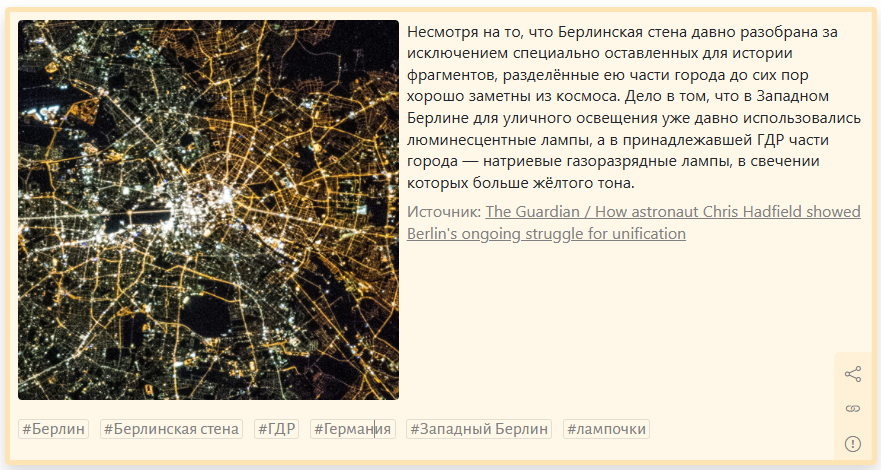Open the #Германия tag

pos(352,429)
